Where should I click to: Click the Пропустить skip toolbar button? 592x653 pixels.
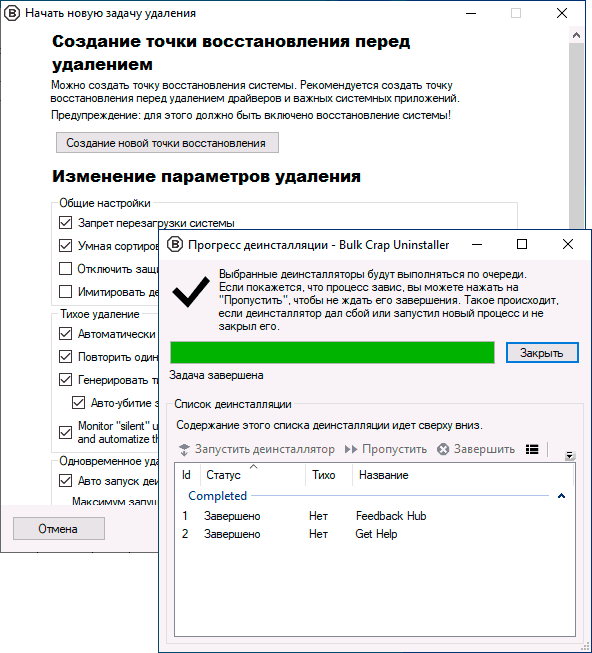[386, 449]
